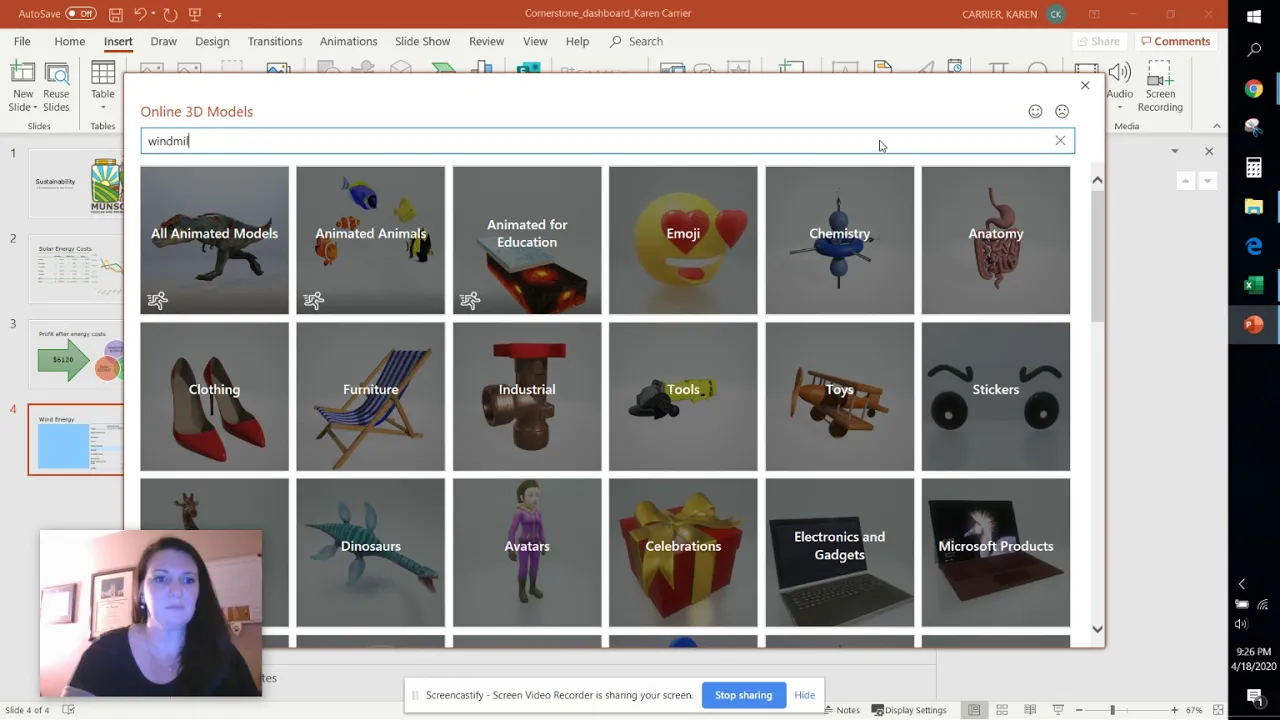Undo the last action
This screenshot has width=1280, height=720.
[140, 14]
